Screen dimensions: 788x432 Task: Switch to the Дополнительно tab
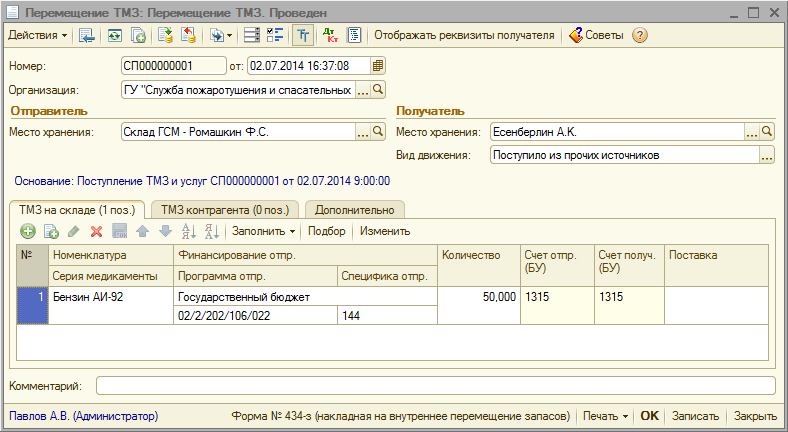coord(355,209)
